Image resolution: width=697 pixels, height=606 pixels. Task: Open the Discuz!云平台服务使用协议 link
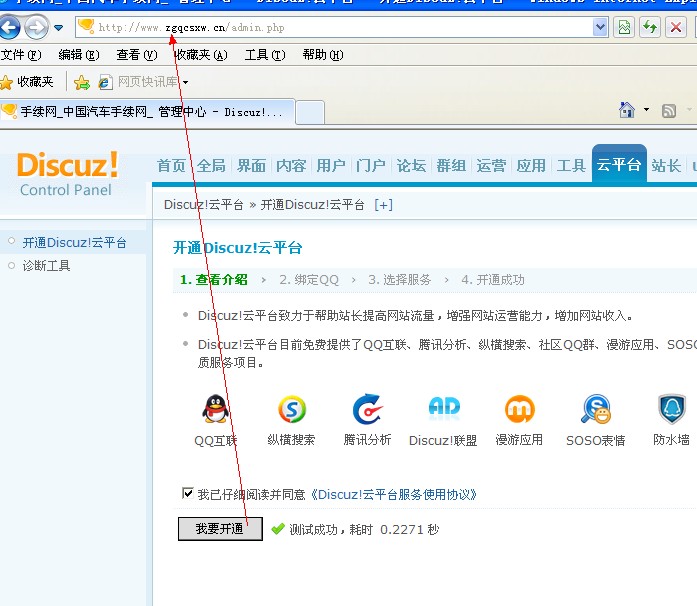pyautogui.click(x=393, y=494)
